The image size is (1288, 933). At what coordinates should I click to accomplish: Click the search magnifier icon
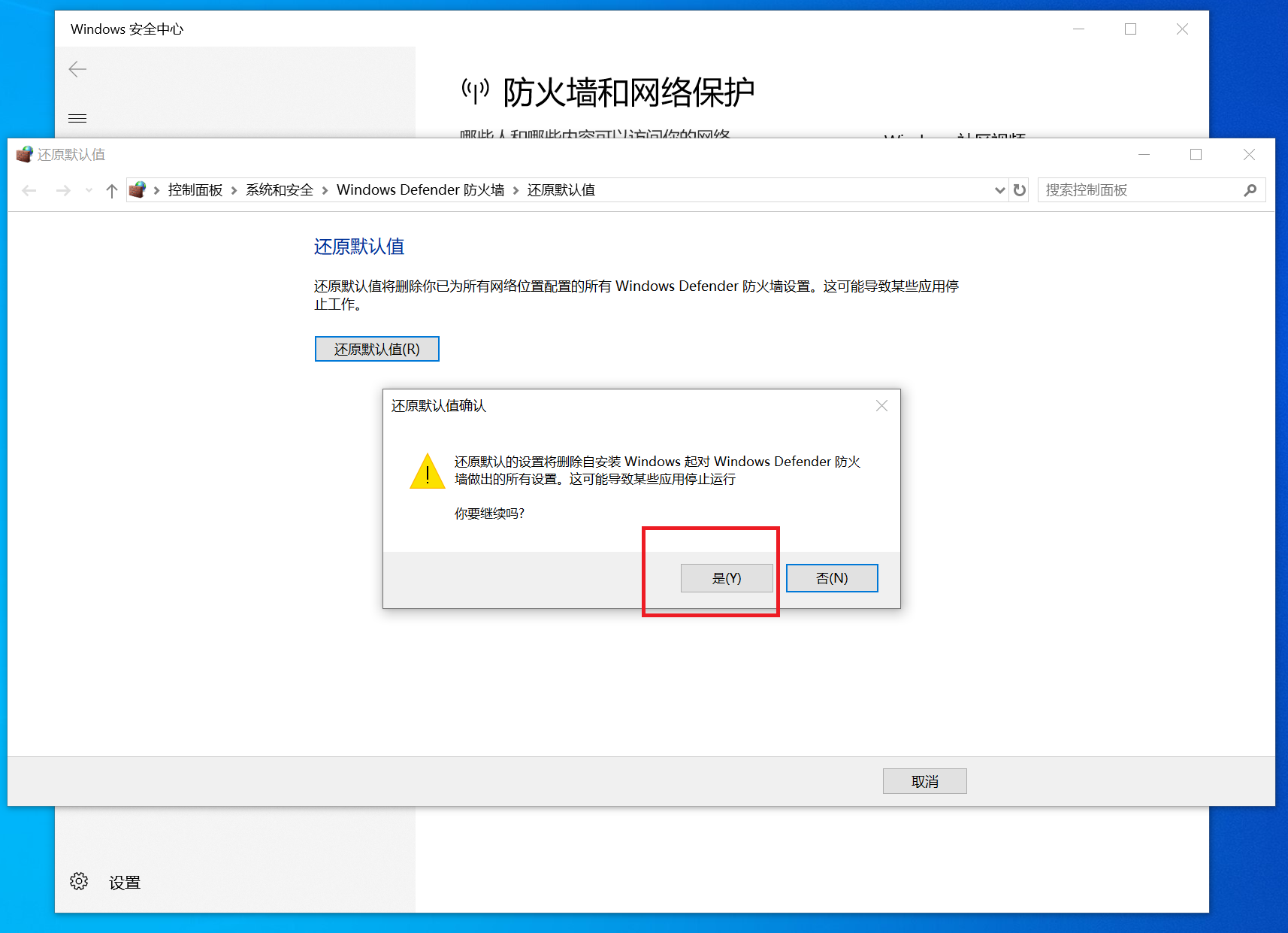point(1250,190)
